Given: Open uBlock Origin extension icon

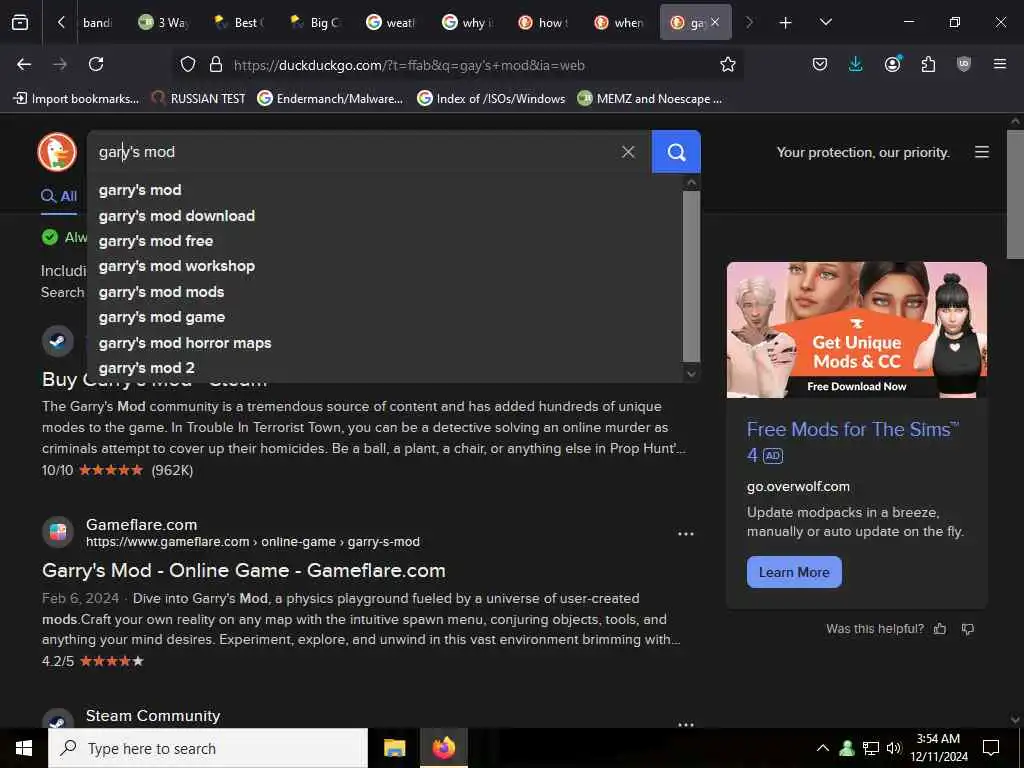Looking at the screenshot, I should click(x=964, y=64).
